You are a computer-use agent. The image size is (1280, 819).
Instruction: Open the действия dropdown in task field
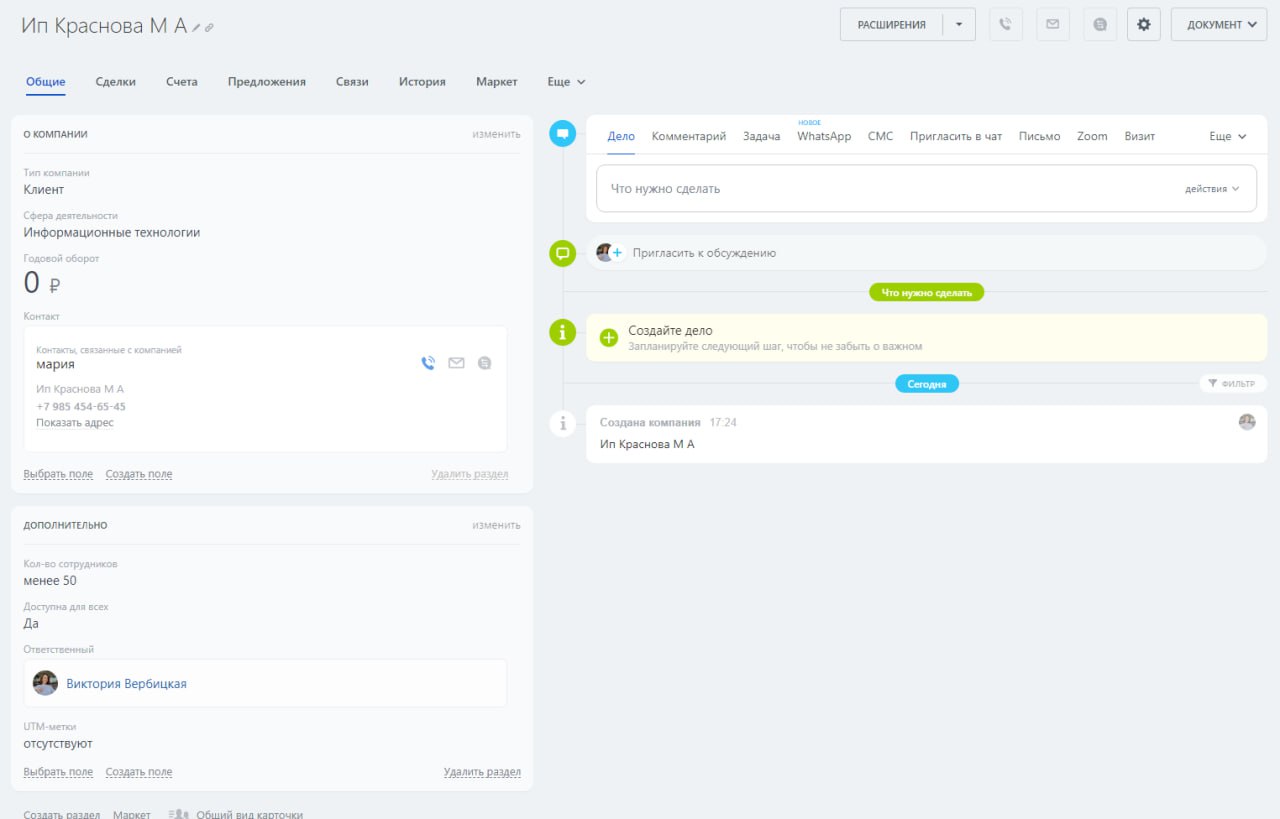tap(1212, 189)
